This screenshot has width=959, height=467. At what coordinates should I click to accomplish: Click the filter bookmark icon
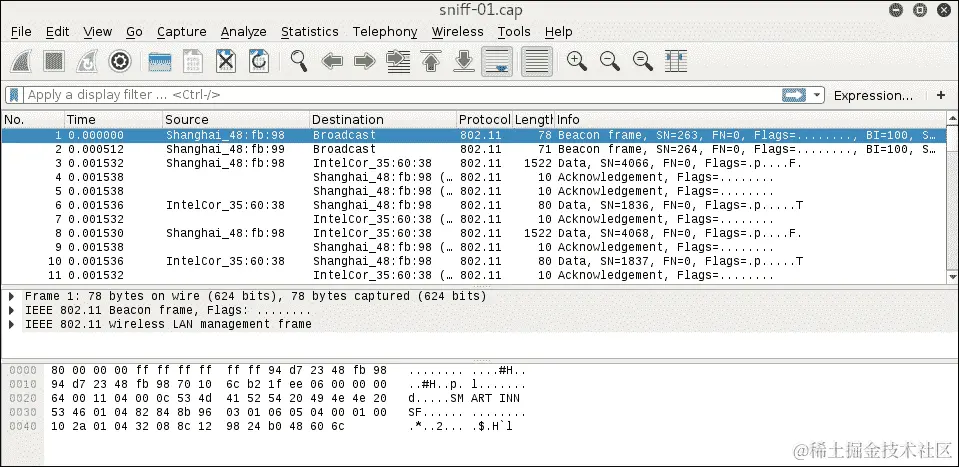15,95
